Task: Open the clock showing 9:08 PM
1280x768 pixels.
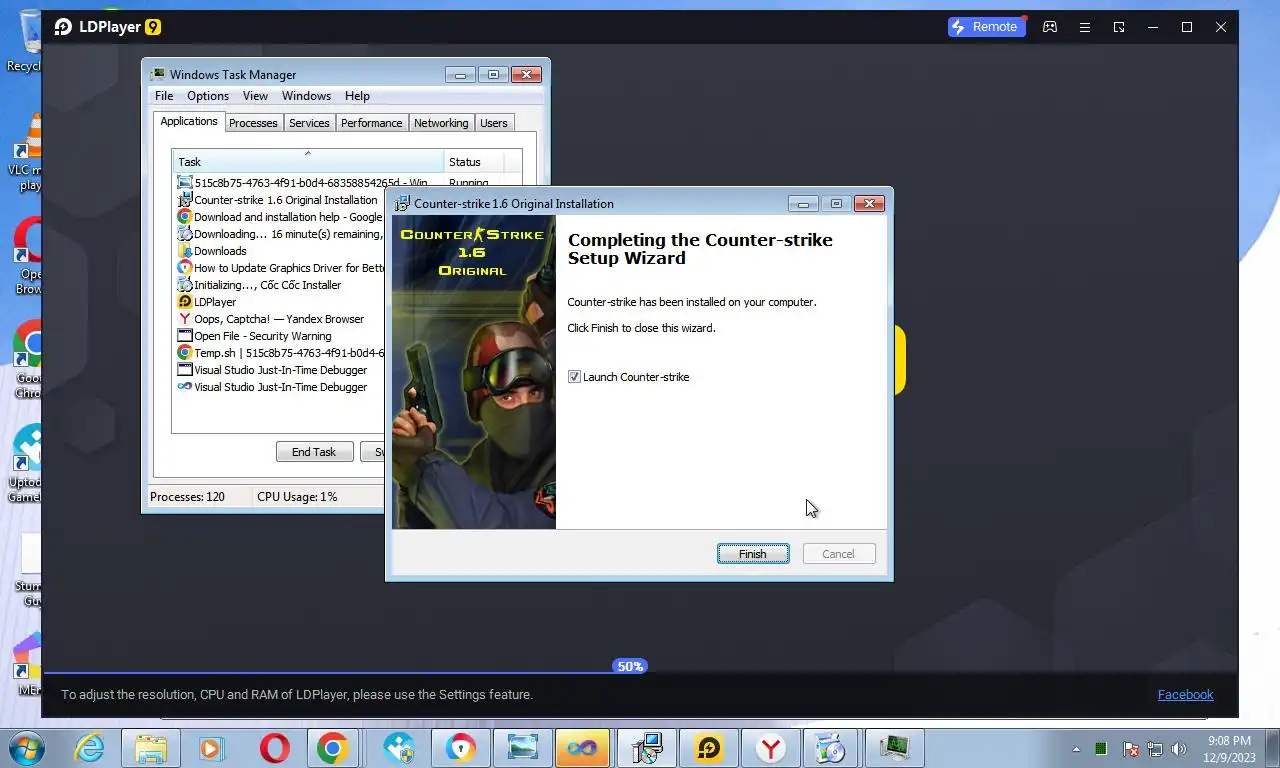Action: [x=1229, y=748]
